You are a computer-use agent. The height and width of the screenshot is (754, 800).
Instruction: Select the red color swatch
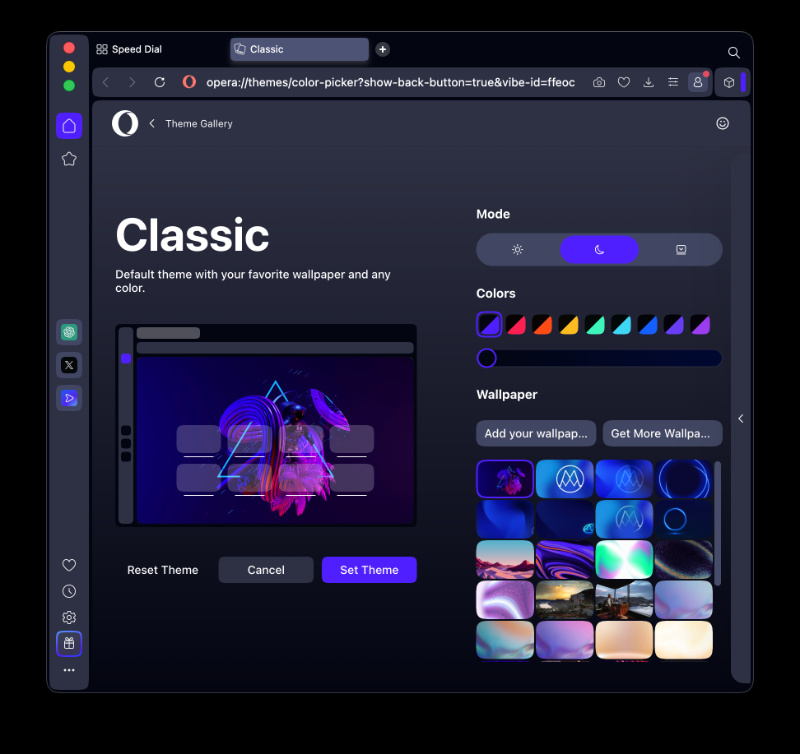tap(516, 324)
